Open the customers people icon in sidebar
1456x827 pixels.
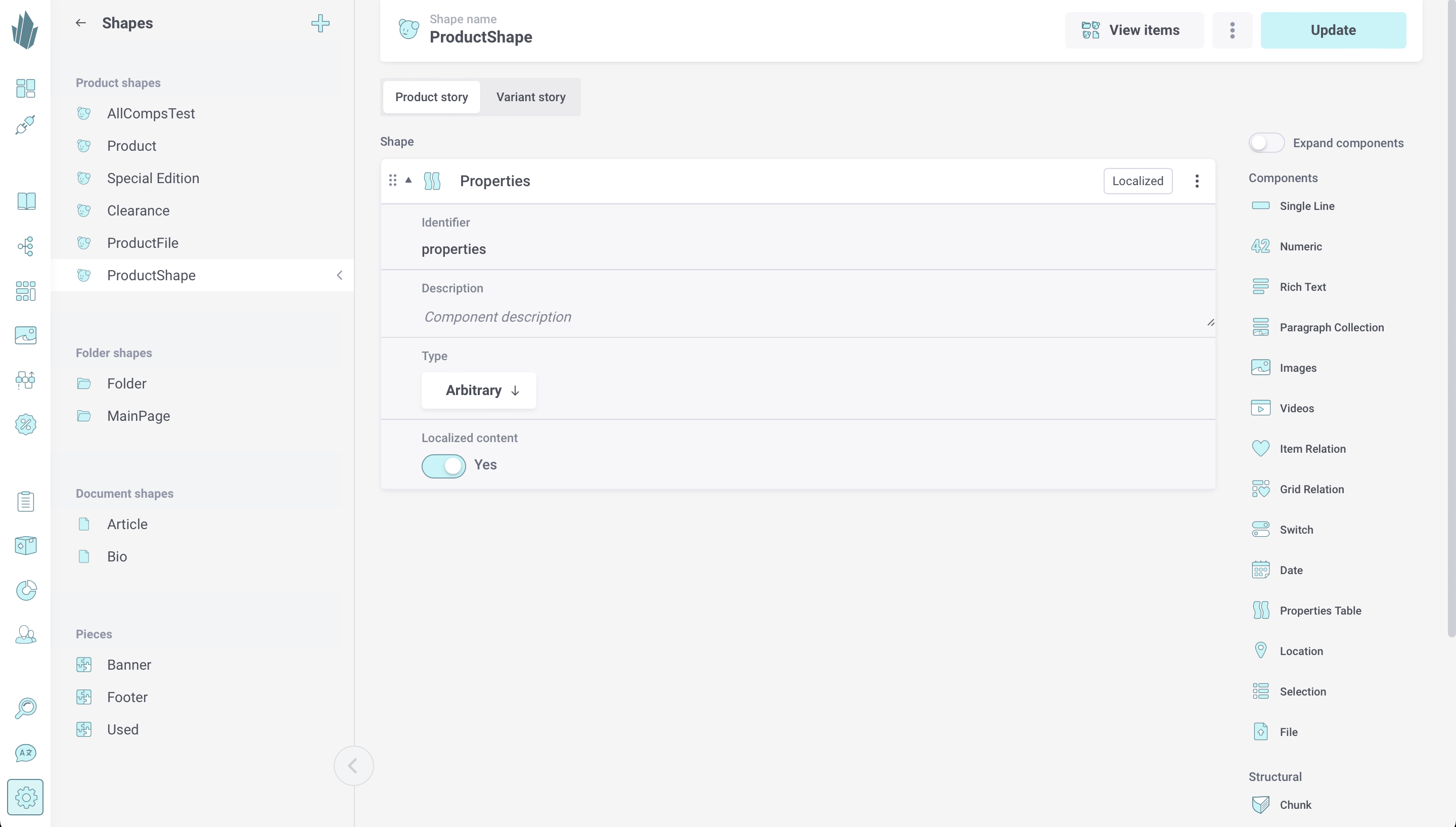click(26, 634)
